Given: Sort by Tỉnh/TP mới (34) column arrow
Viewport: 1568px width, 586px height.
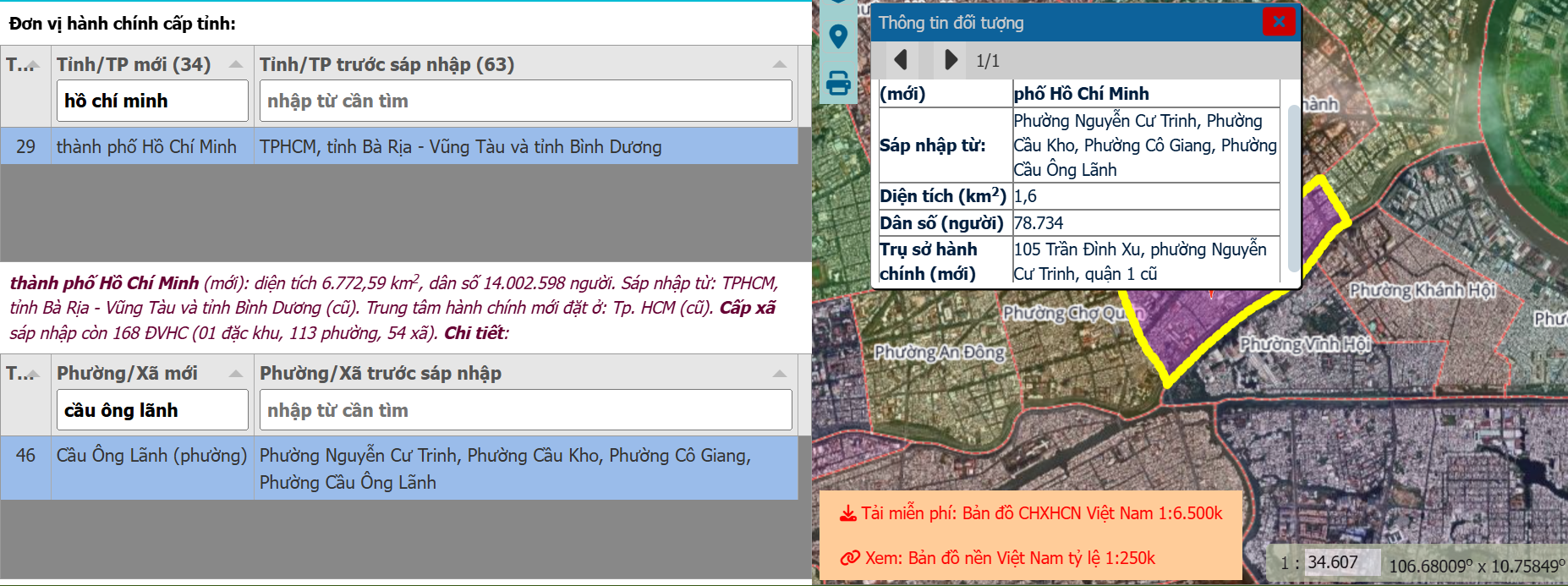Looking at the screenshot, I should [x=236, y=65].
